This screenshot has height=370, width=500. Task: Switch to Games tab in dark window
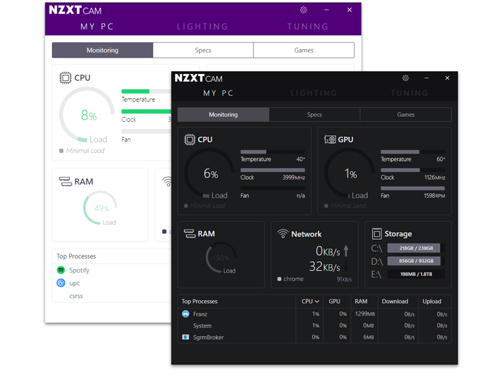coord(406,115)
